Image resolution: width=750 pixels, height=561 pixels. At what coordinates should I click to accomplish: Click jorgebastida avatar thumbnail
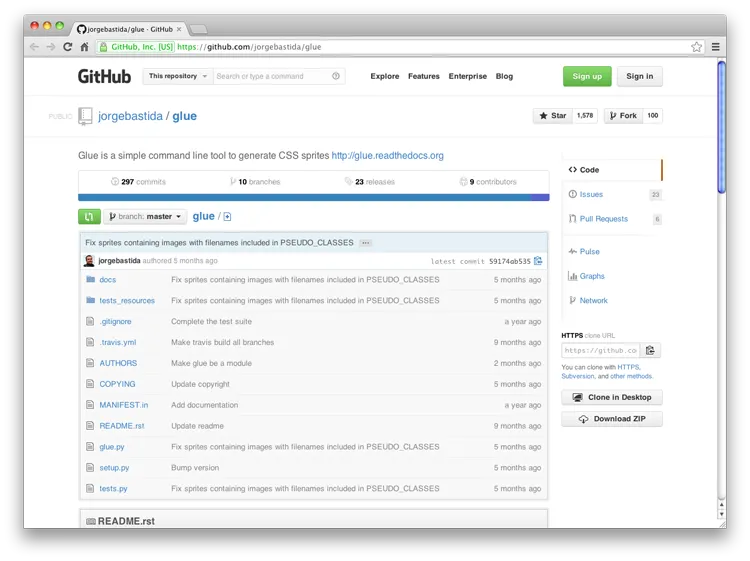tap(89, 261)
